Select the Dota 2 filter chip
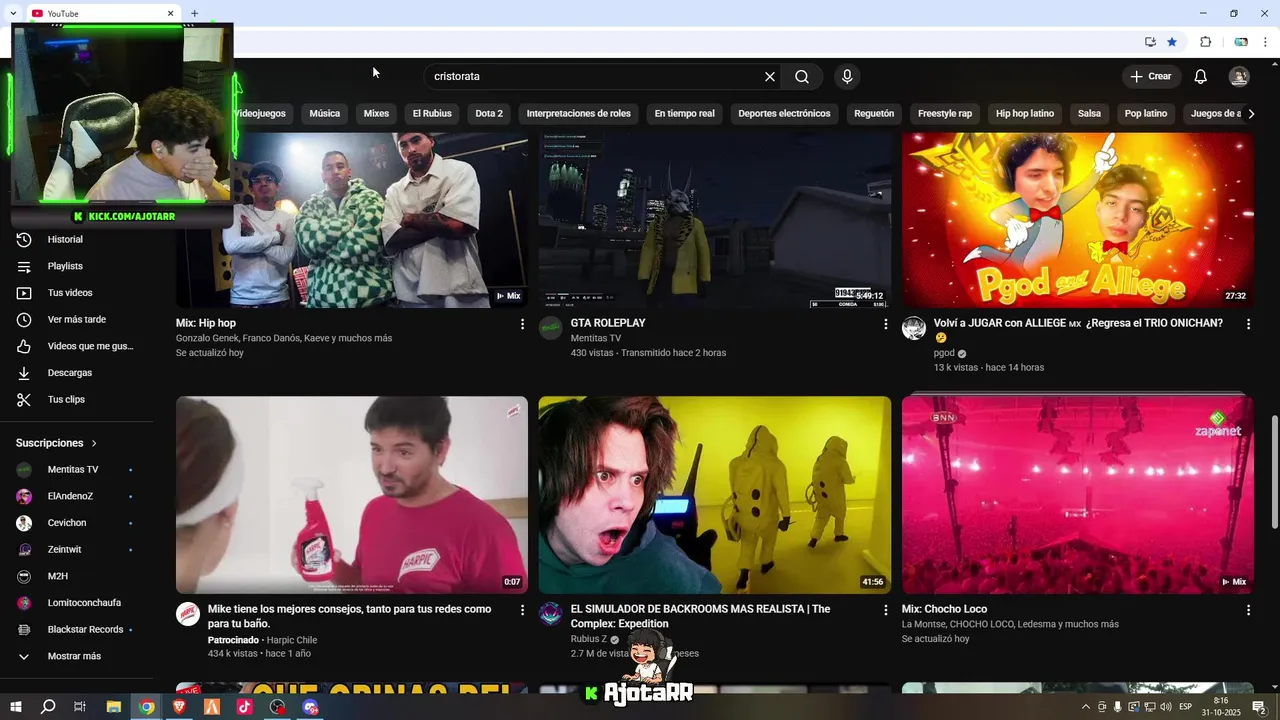This screenshot has width=1280, height=720. pyautogui.click(x=489, y=114)
